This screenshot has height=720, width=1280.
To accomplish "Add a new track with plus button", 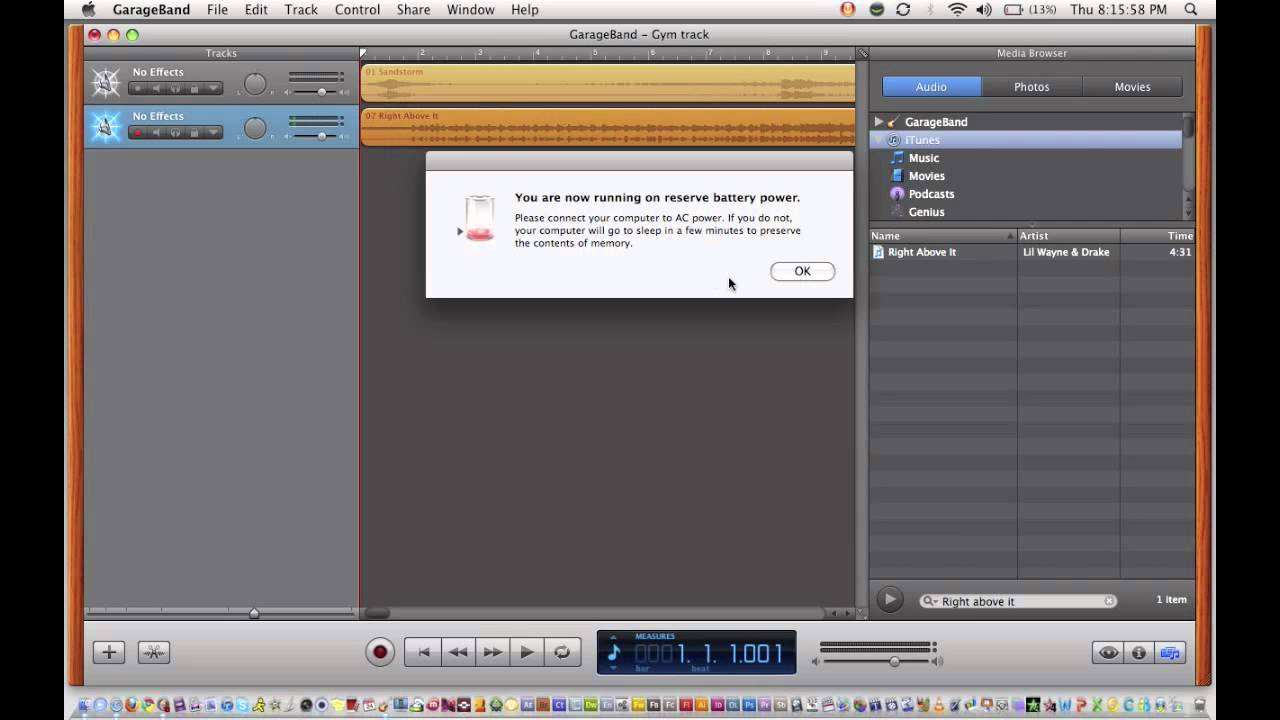I will pyautogui.click(x=109, y=652).
